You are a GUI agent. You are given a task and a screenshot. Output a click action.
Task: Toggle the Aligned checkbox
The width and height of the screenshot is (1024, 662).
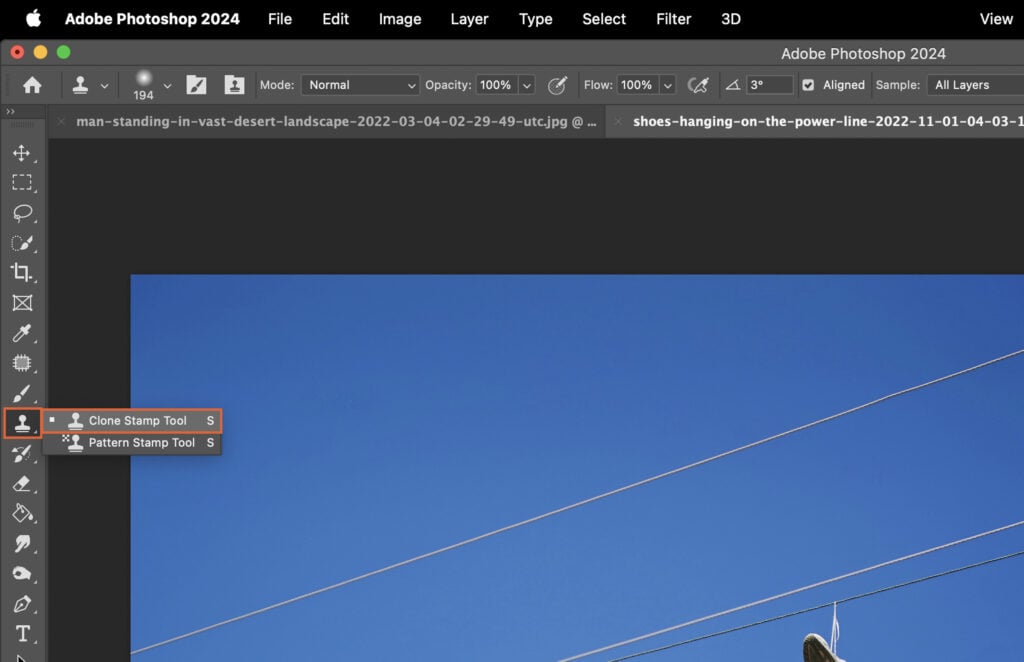point(808,85)
